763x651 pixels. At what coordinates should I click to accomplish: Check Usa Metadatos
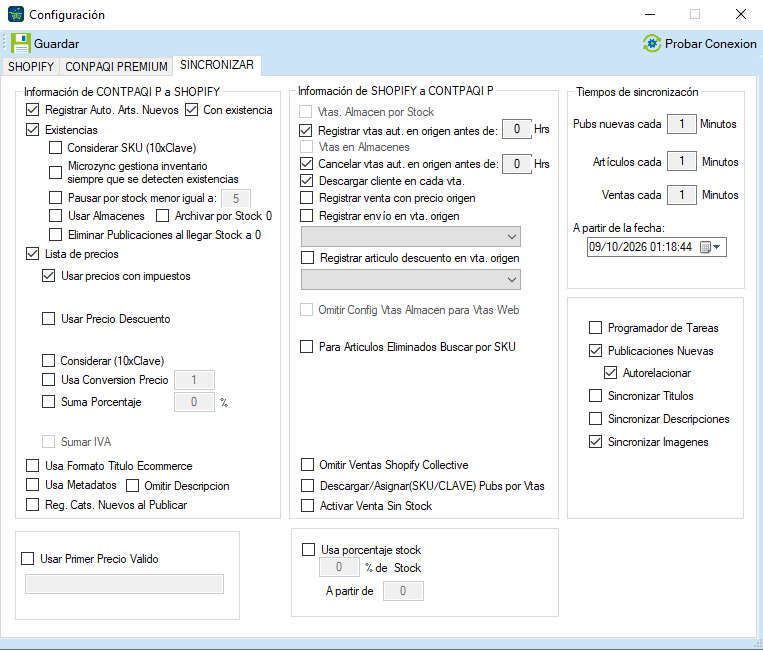pyautogui.click(x=33, y=485)
